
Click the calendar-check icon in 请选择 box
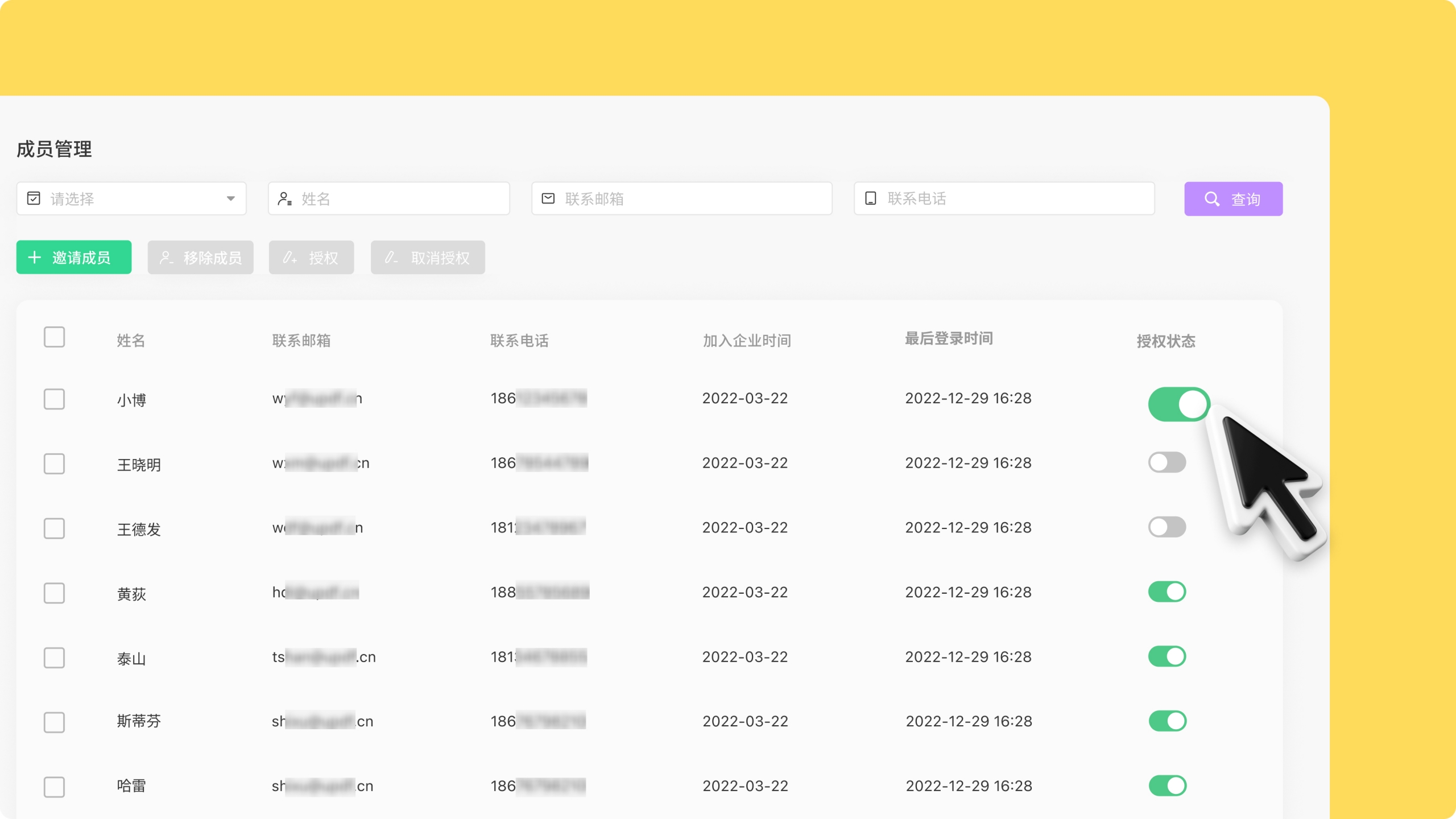pyautogui.click(x=34, y=198)
